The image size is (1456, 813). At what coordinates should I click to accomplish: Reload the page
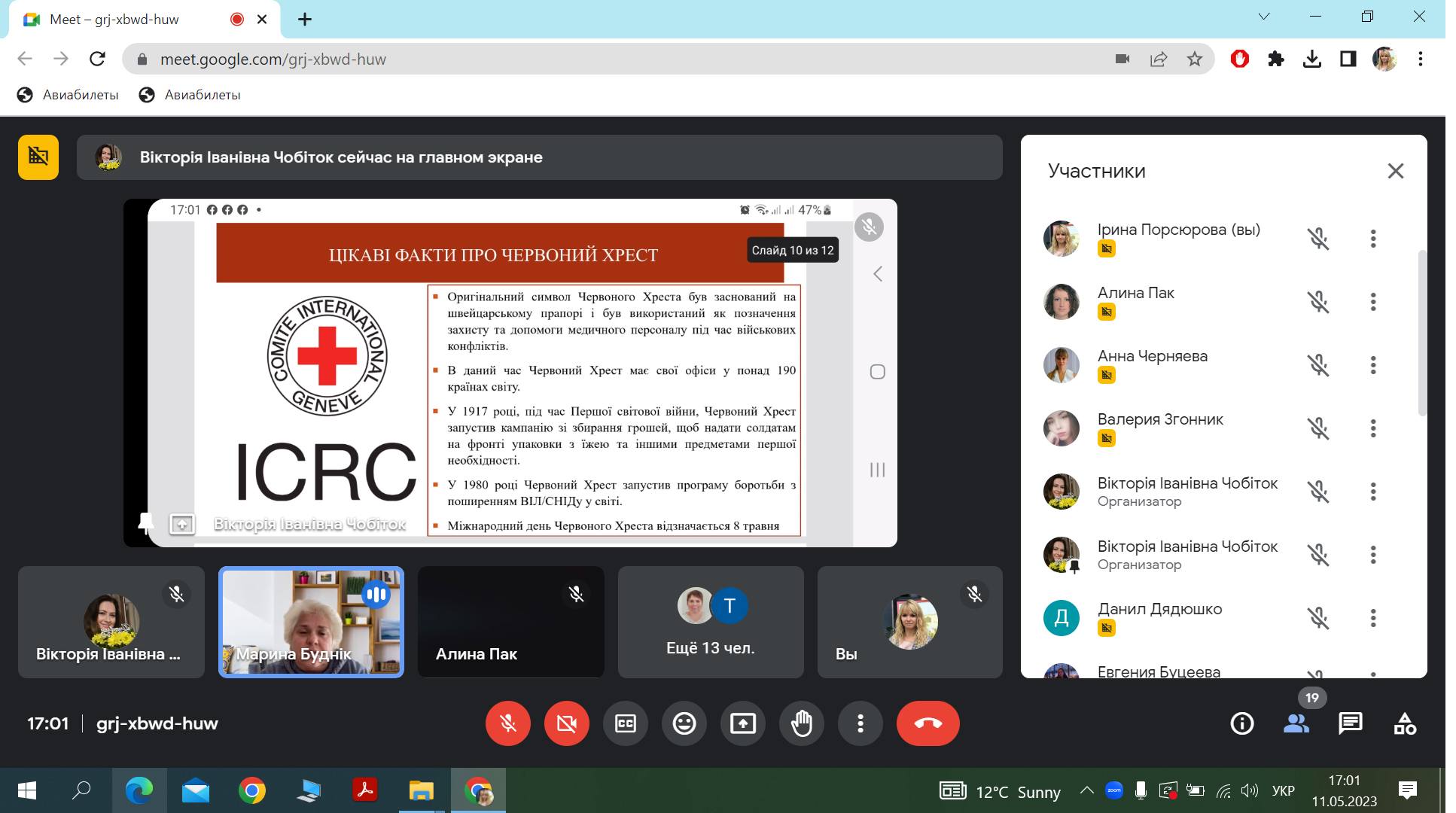pyautogui.click(x=97, y=59)
